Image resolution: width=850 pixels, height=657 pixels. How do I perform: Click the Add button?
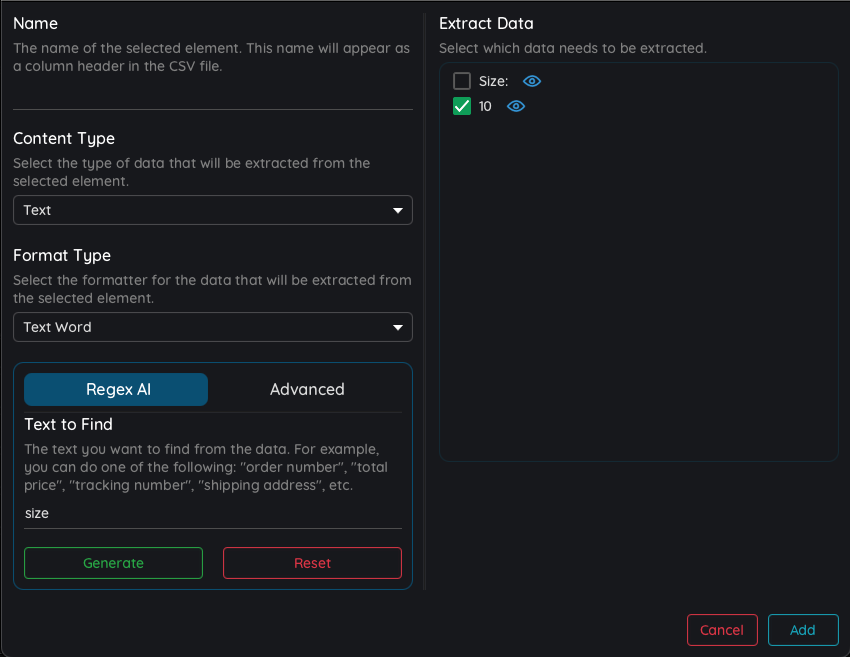click(803, 630)
